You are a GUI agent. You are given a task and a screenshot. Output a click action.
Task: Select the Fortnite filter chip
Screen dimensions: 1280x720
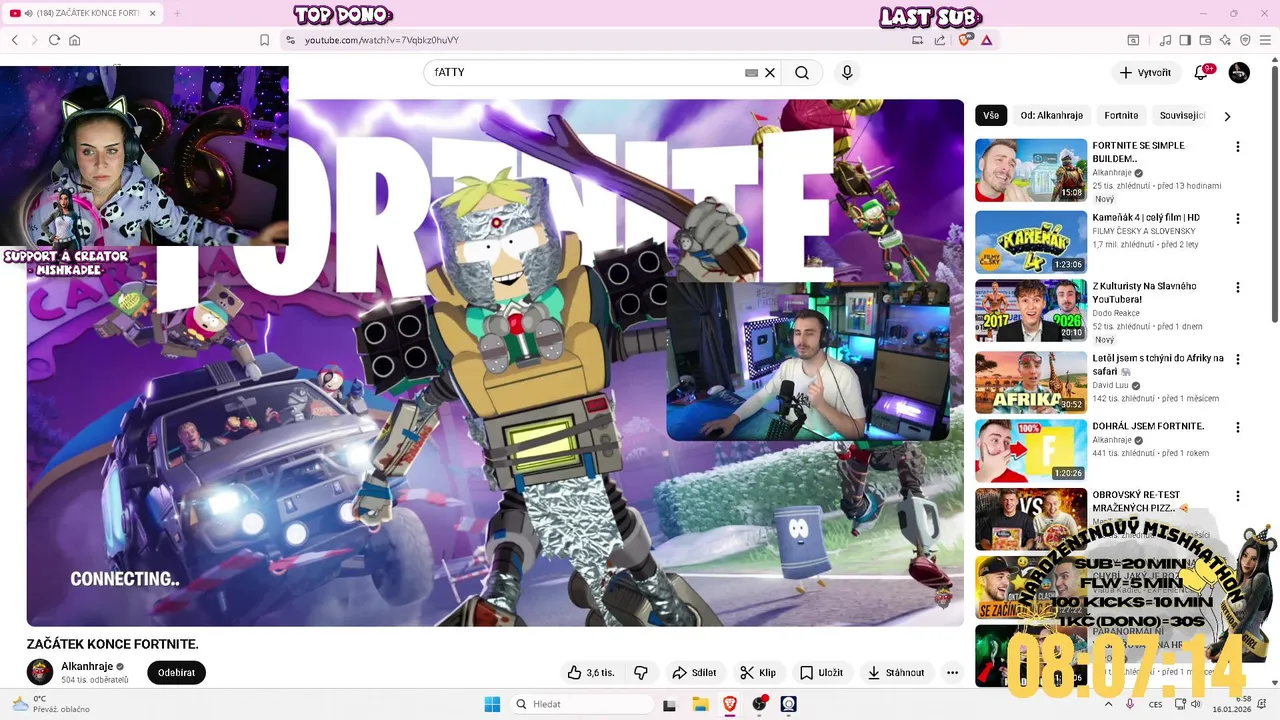point(1121,116)
